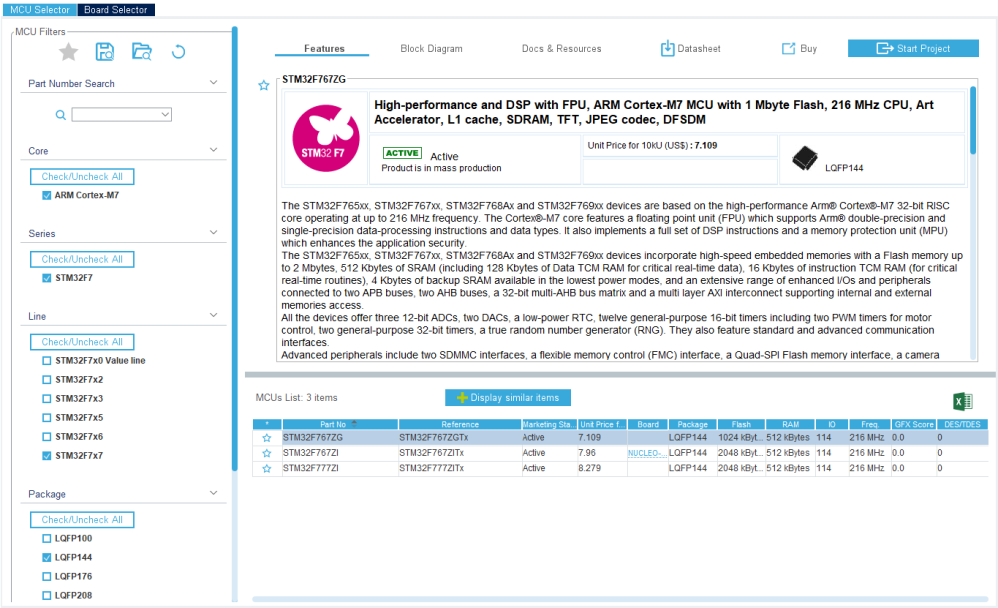Click Check/Uncheck All under Line

pyautogui.click(x=82, y=342)
